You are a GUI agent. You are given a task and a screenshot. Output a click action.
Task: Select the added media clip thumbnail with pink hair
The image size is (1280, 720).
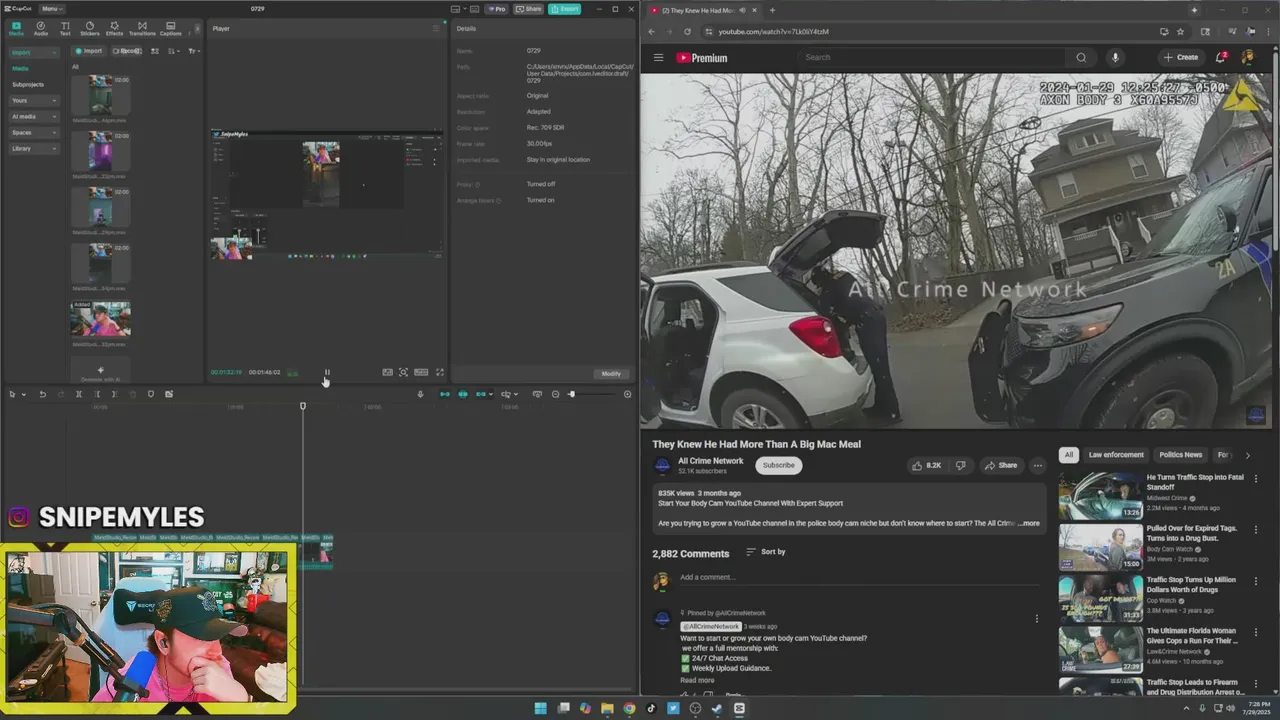pyautogui.click(x=100, y=320)
